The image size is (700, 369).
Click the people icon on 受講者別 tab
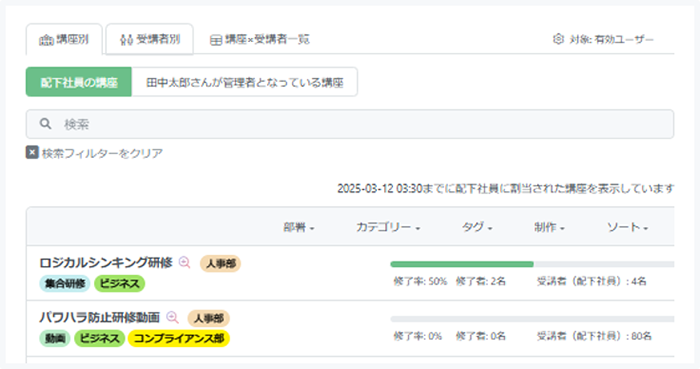click(x=126, y=40)
